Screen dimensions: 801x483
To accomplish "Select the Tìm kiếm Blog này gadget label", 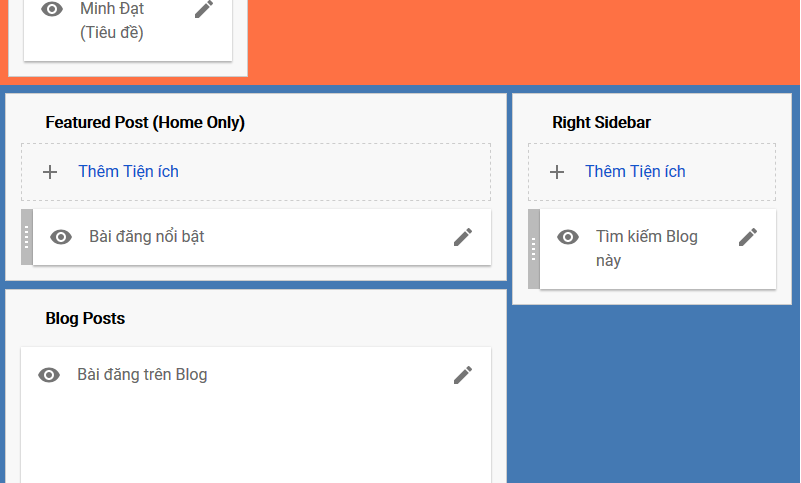I will [x=647, y=248].
